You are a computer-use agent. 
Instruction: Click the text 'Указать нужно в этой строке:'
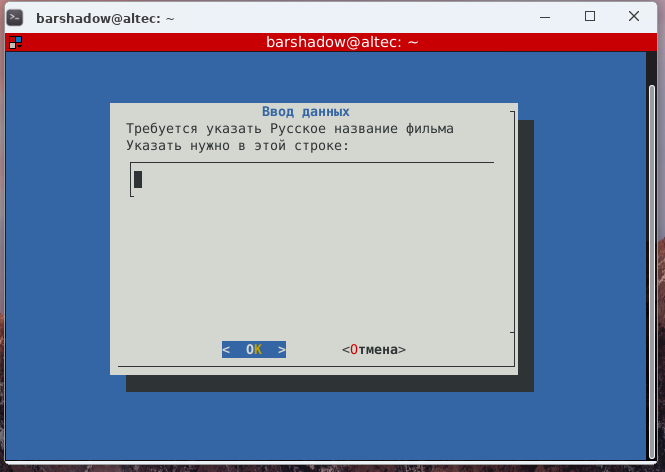238,145
